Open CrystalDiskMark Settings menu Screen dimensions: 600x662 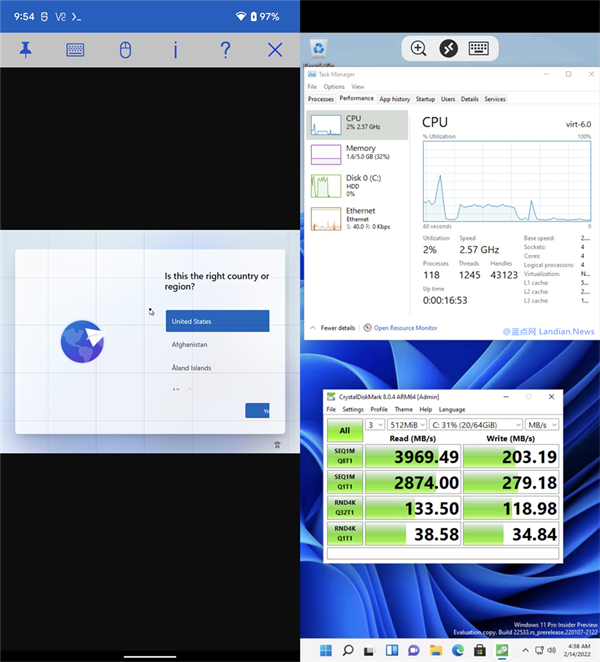(x=353, y=410)
